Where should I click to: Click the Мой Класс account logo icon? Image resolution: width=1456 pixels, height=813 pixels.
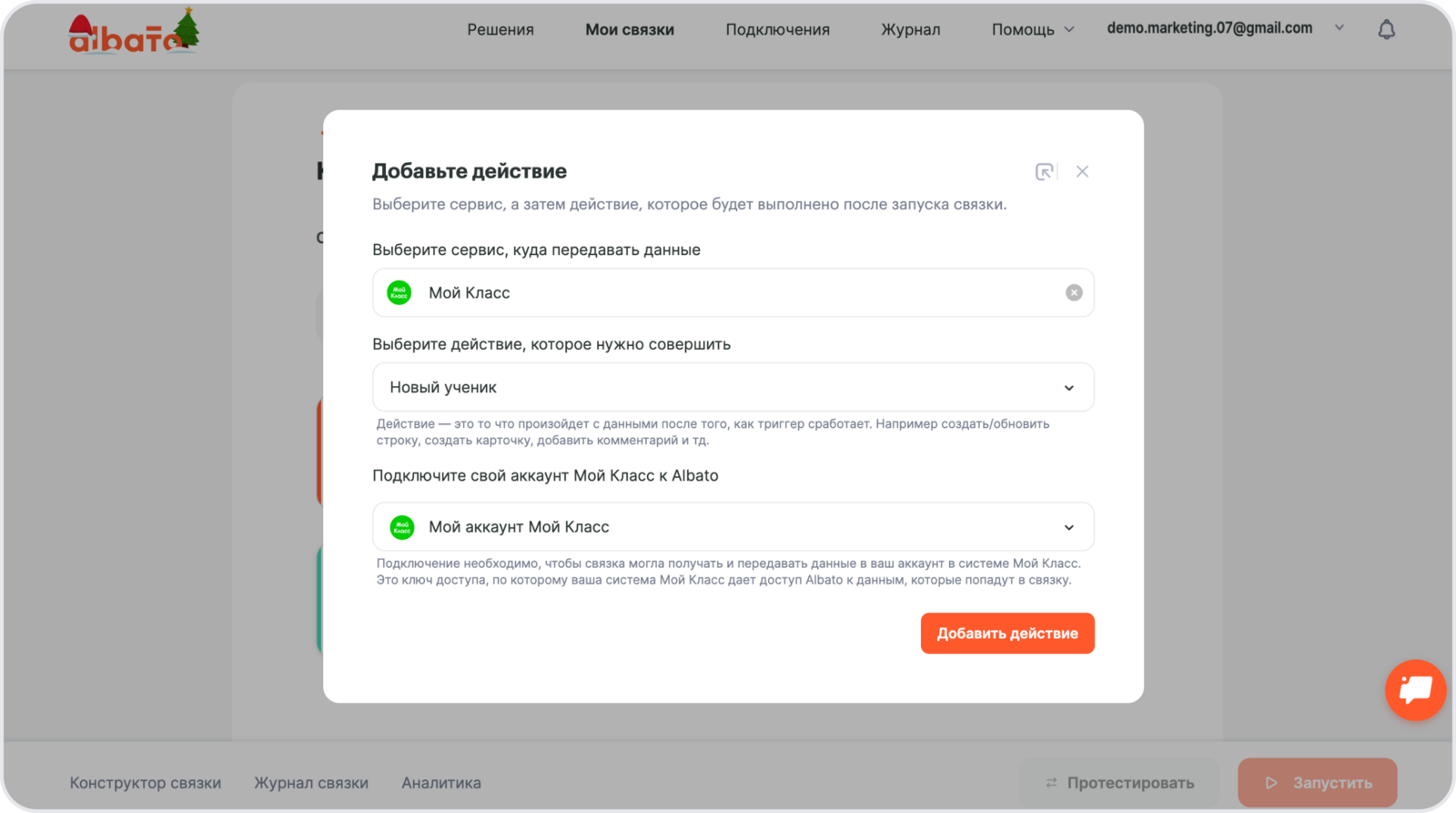coord(401,527)
